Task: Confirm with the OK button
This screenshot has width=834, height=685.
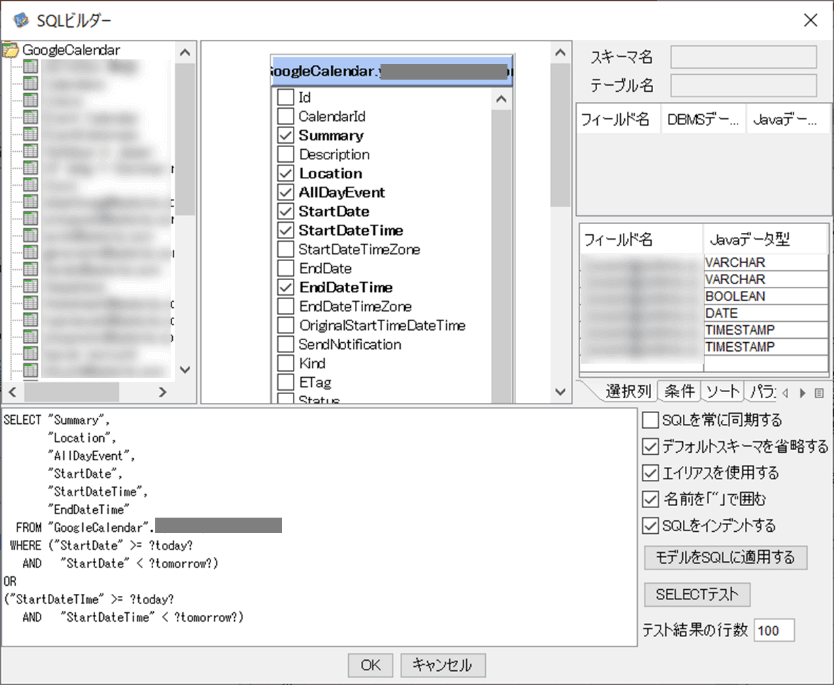Action: pos(370,665)
